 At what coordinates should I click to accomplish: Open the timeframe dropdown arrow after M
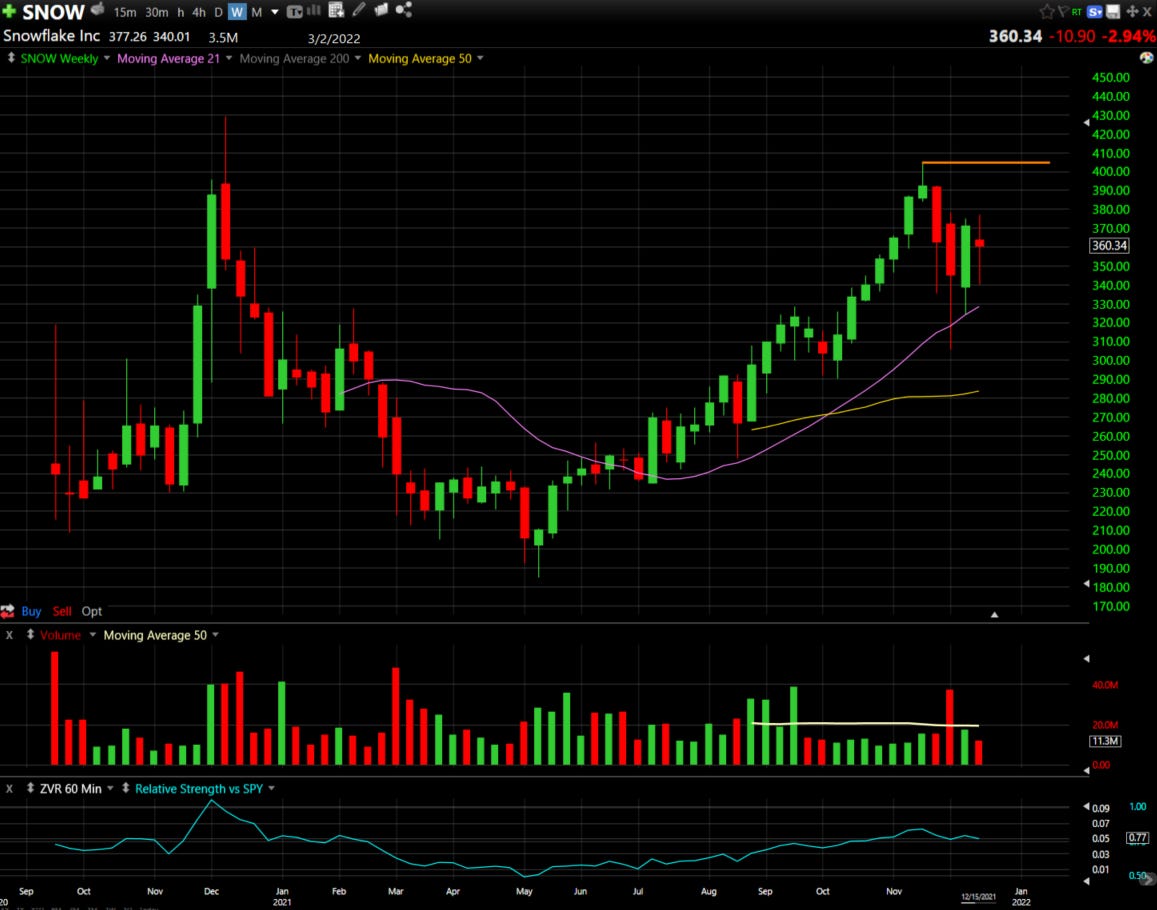tap(274, 12)
